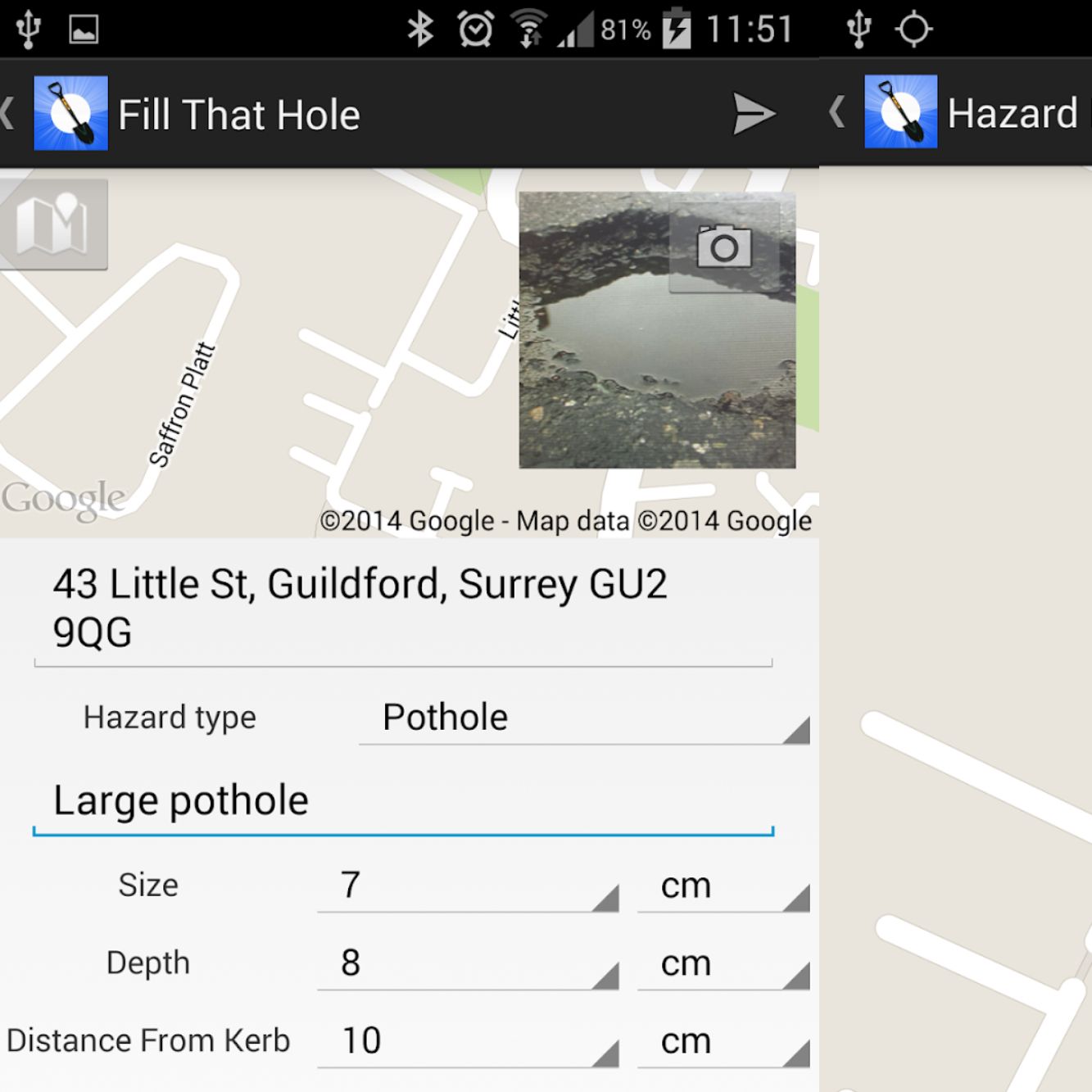
Task: Open the Depth unit cm dropdown
Action: 721,964
